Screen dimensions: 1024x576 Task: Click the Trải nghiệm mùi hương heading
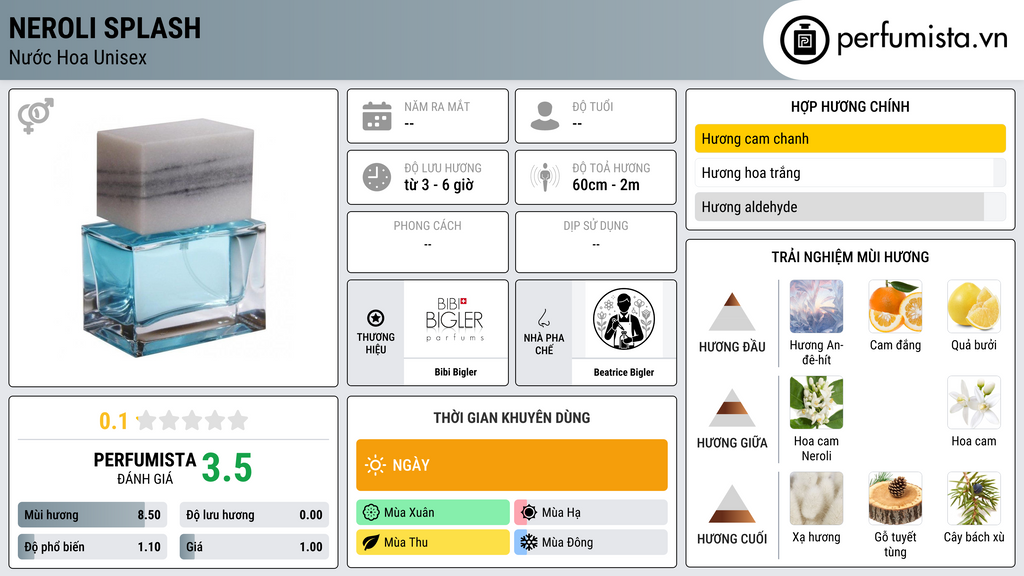point(850,257)
